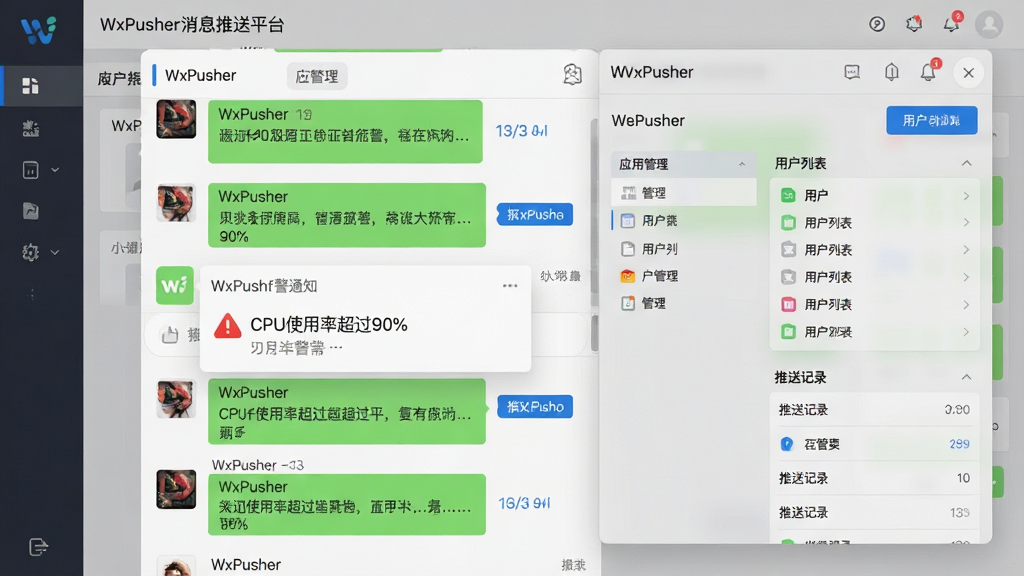Click the green W app icon beside the alert

pyautogui.click(x=174, y=285)
